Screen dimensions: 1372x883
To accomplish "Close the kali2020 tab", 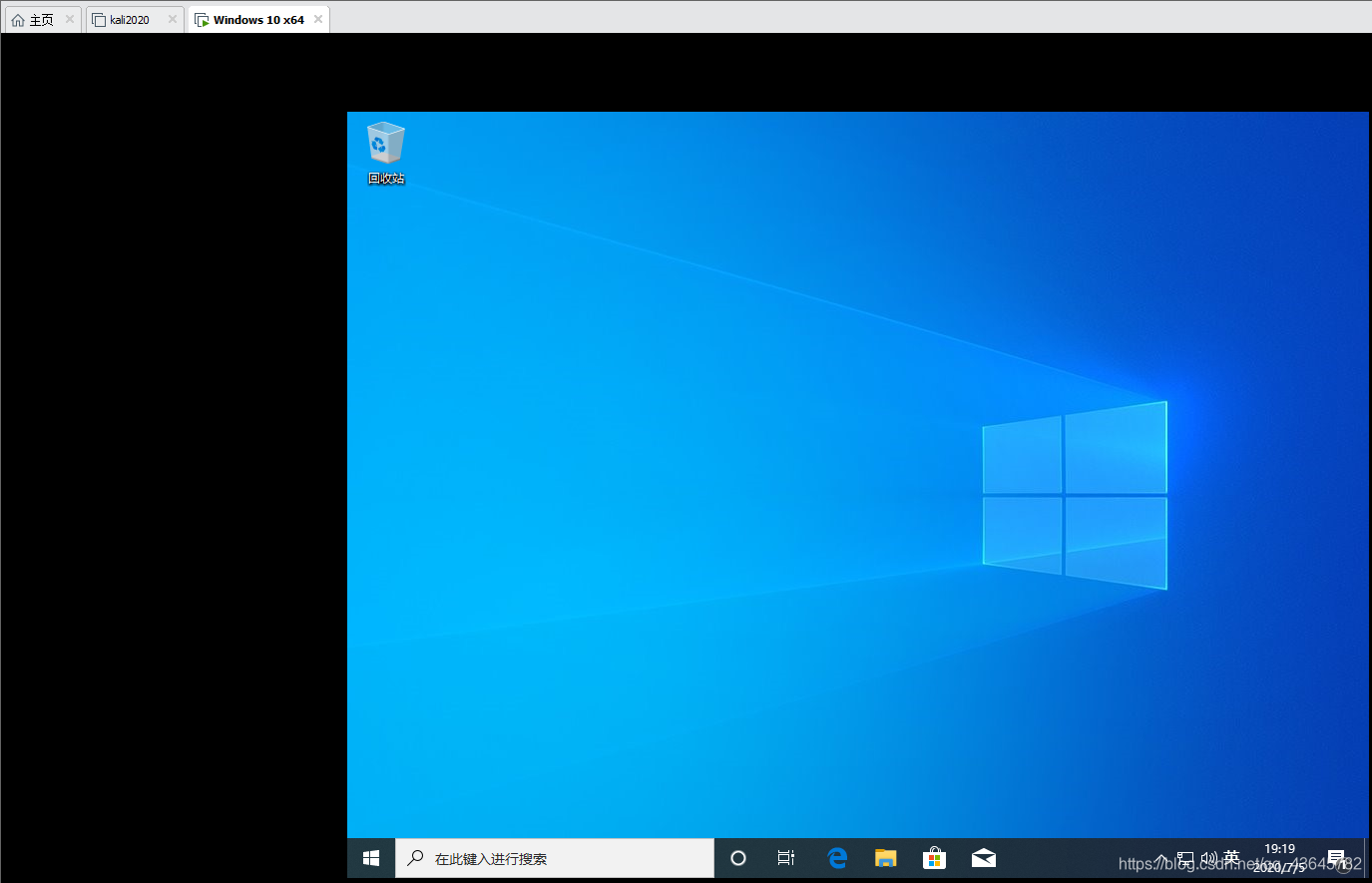I will [173, 19].
